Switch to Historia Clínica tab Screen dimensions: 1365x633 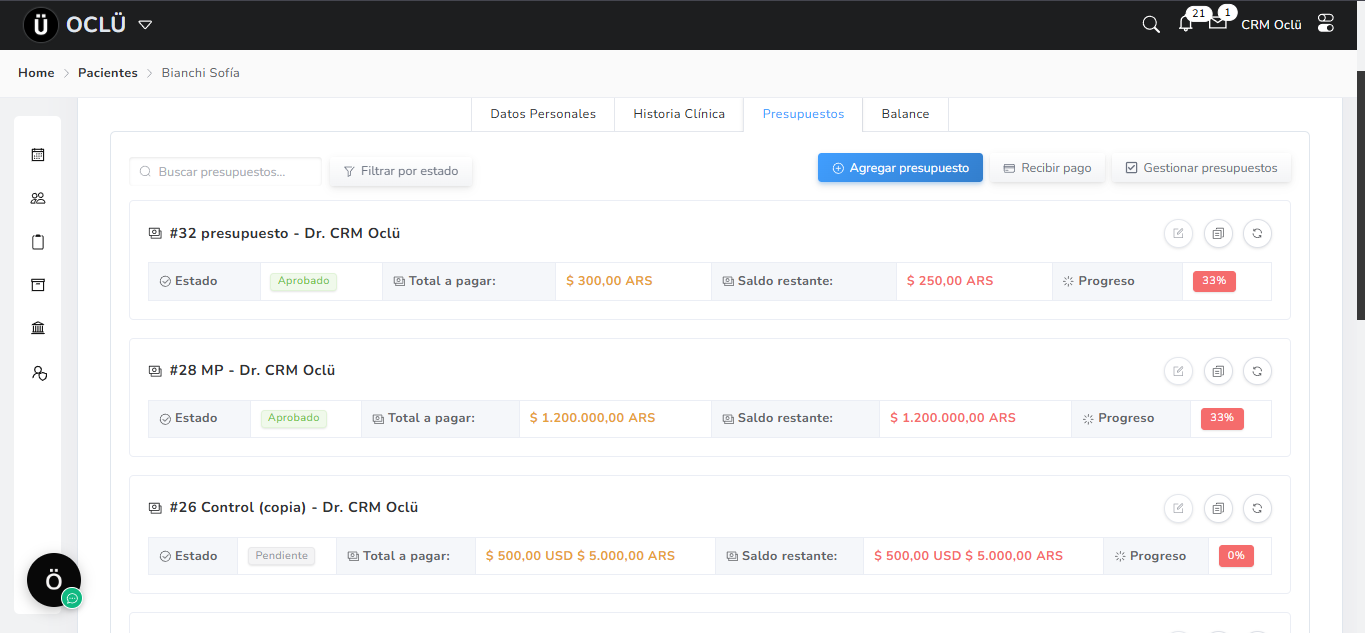679,114
